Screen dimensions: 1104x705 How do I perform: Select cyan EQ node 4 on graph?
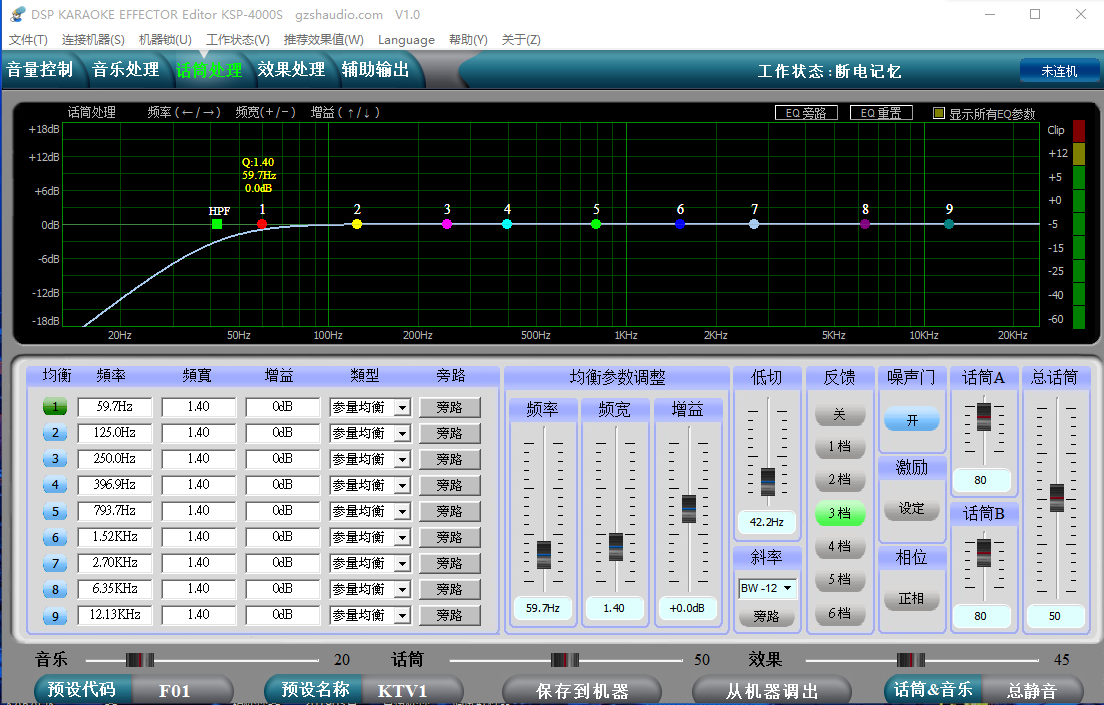[507, 224]
